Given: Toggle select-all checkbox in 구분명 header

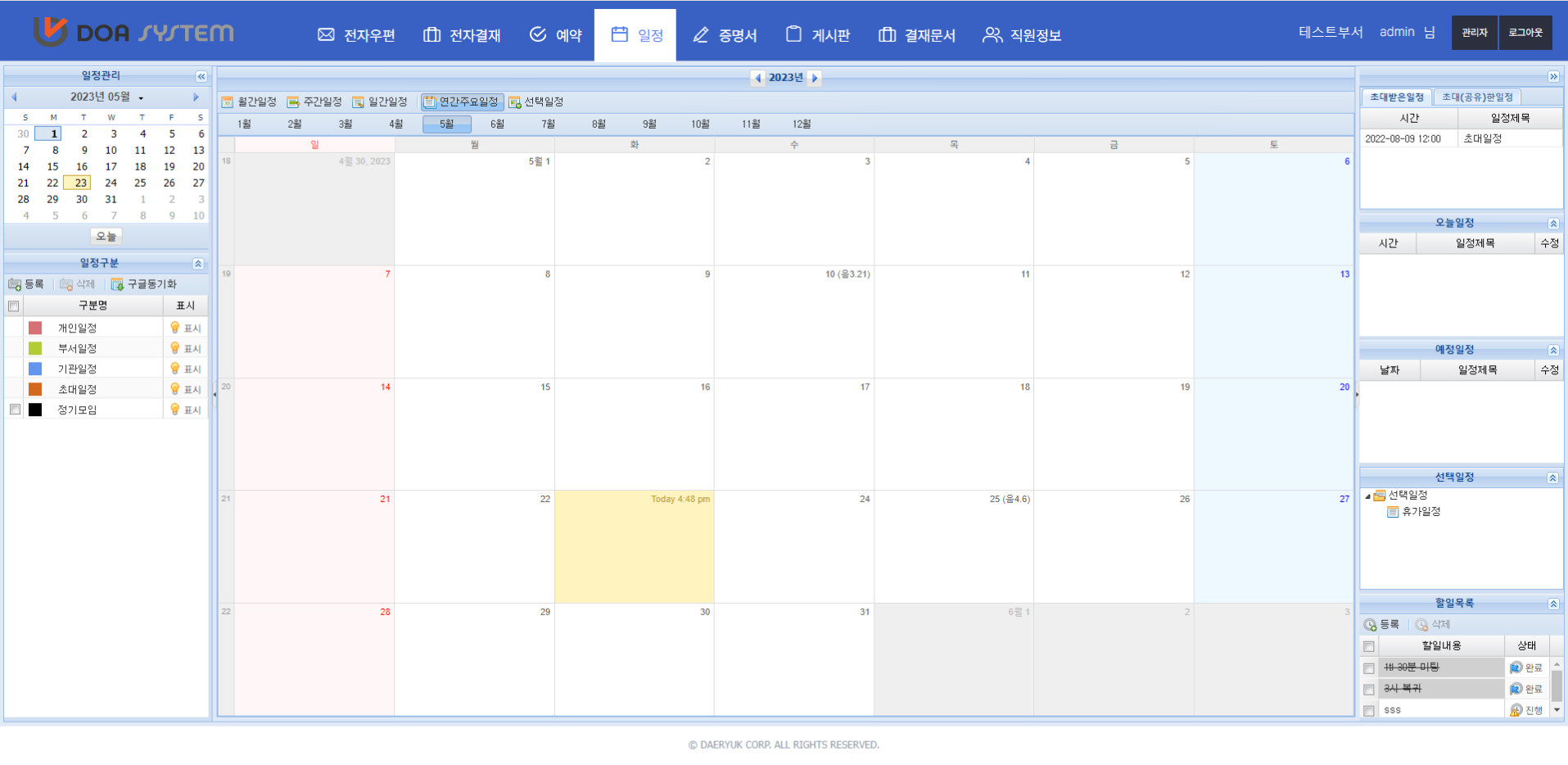Looking at the screenshot, I should coord(13,306).
